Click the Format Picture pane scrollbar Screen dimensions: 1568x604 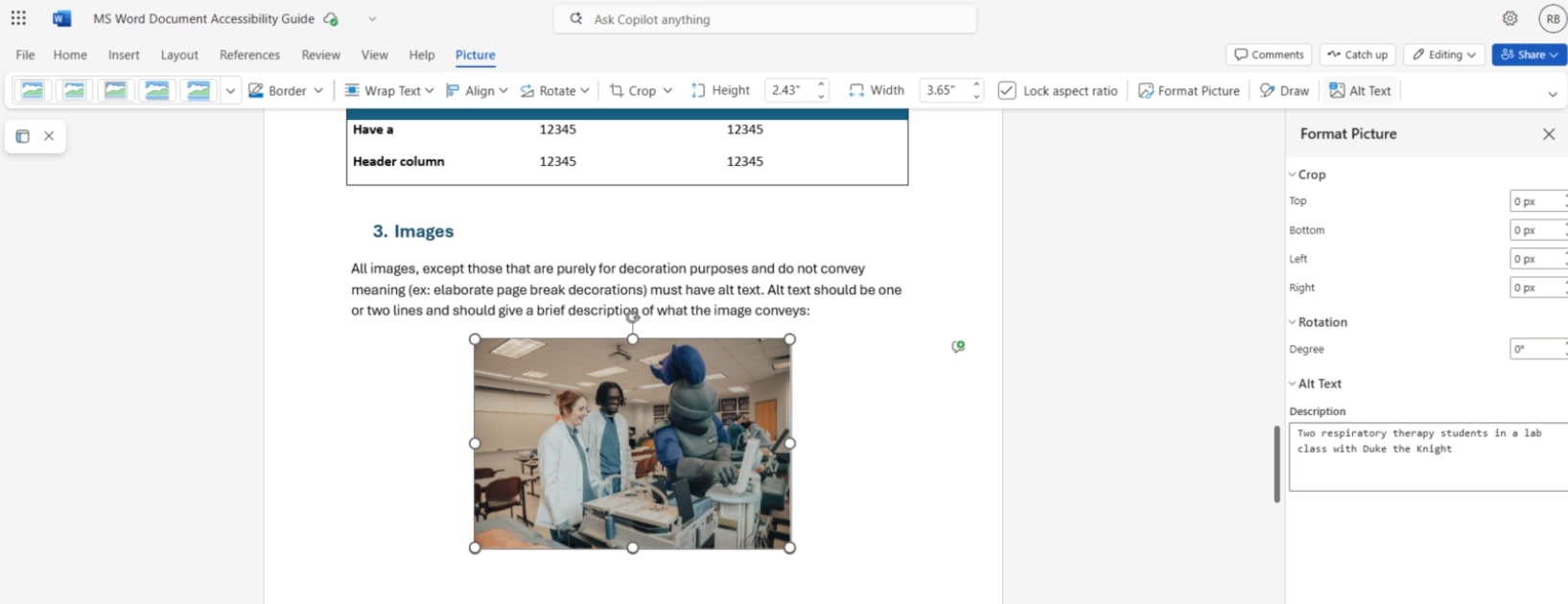click(x=1276, y=464)
